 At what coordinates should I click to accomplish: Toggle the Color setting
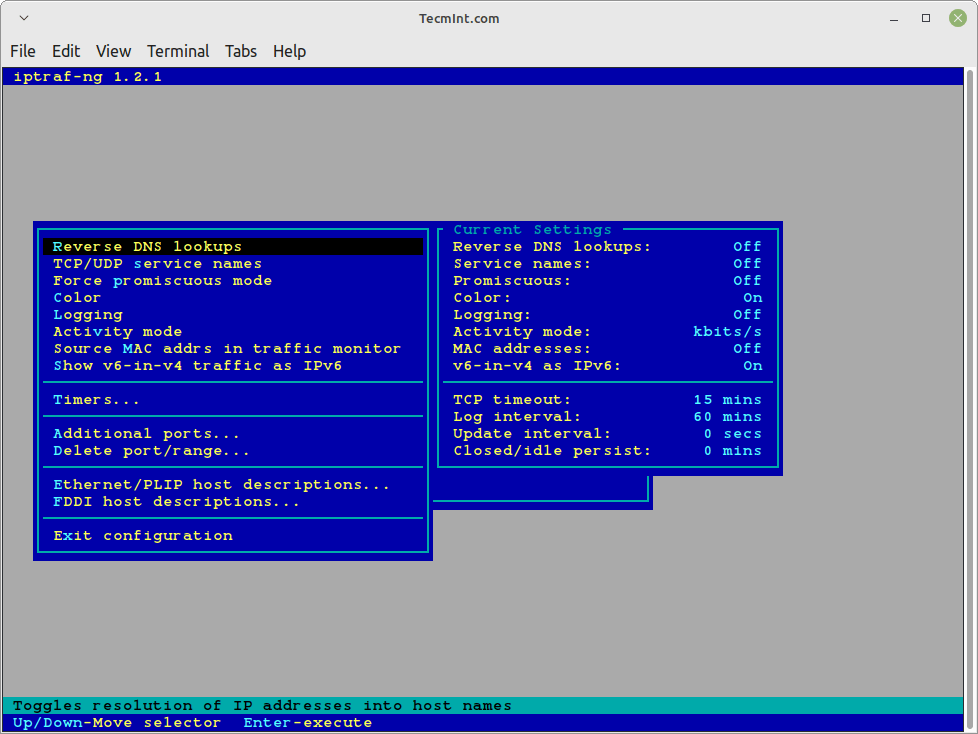[77, 298]
